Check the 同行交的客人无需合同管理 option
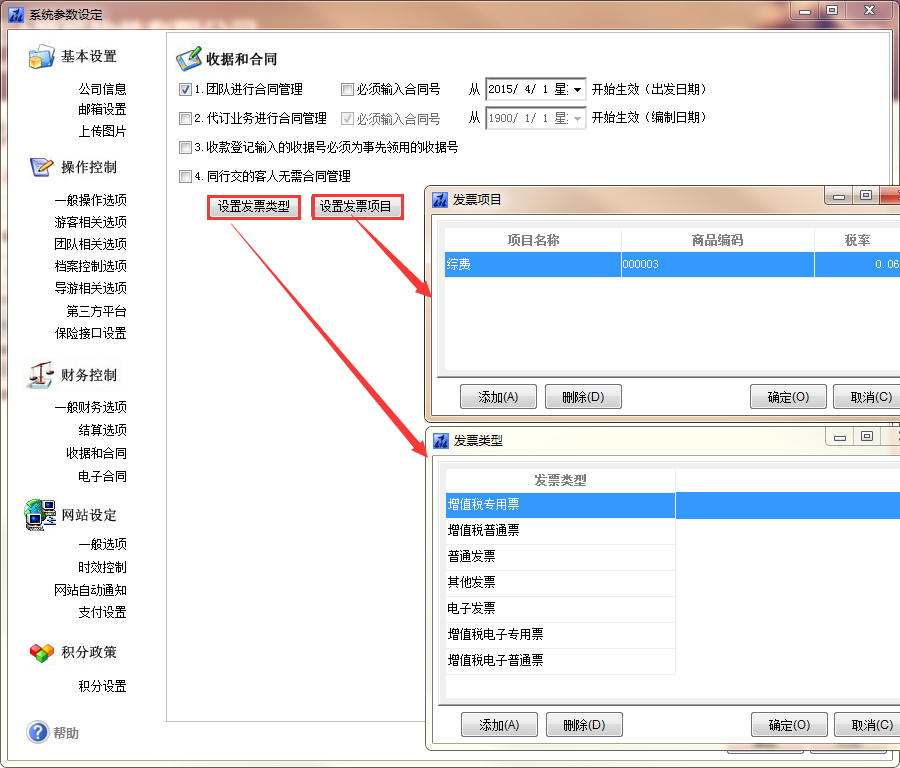 [185, 177]
